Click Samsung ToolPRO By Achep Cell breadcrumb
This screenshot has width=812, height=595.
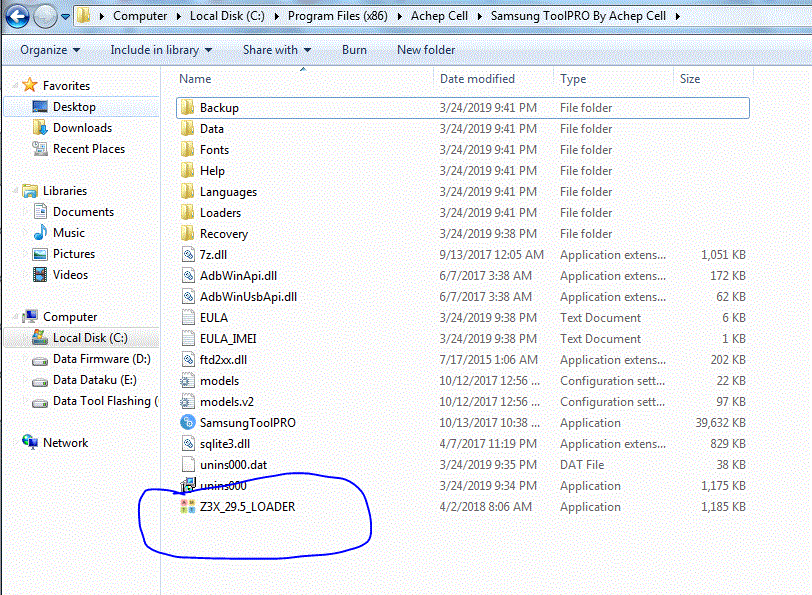[x=578, y=16]
